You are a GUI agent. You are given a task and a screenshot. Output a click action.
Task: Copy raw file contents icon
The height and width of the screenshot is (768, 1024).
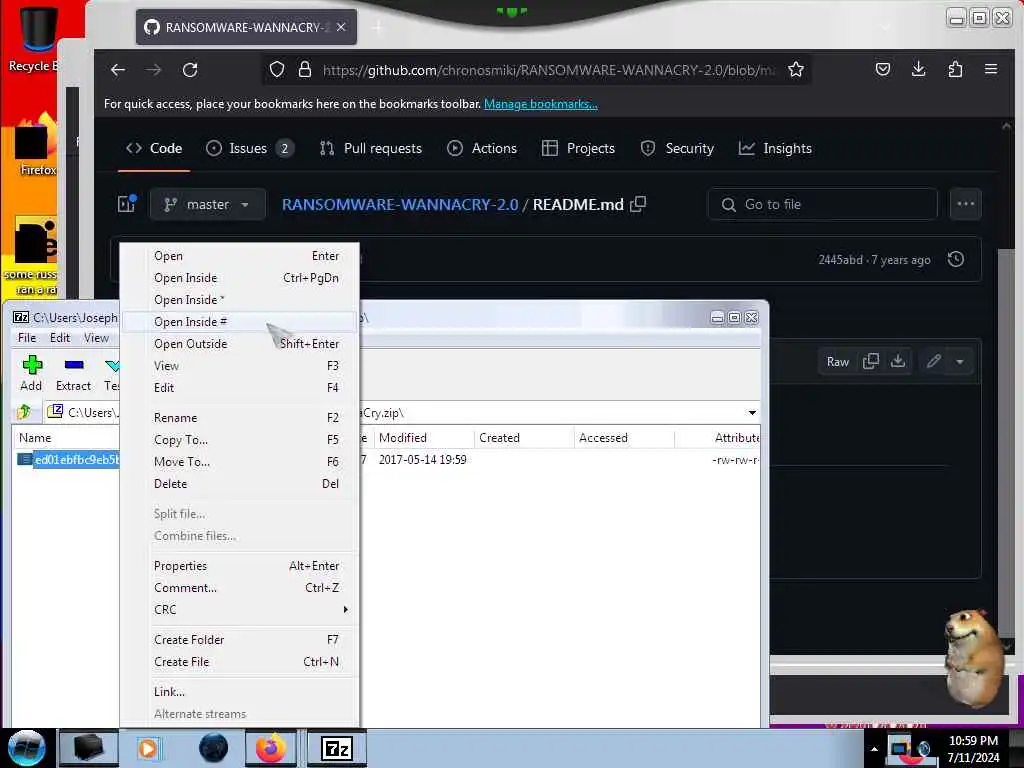(871, 361)
